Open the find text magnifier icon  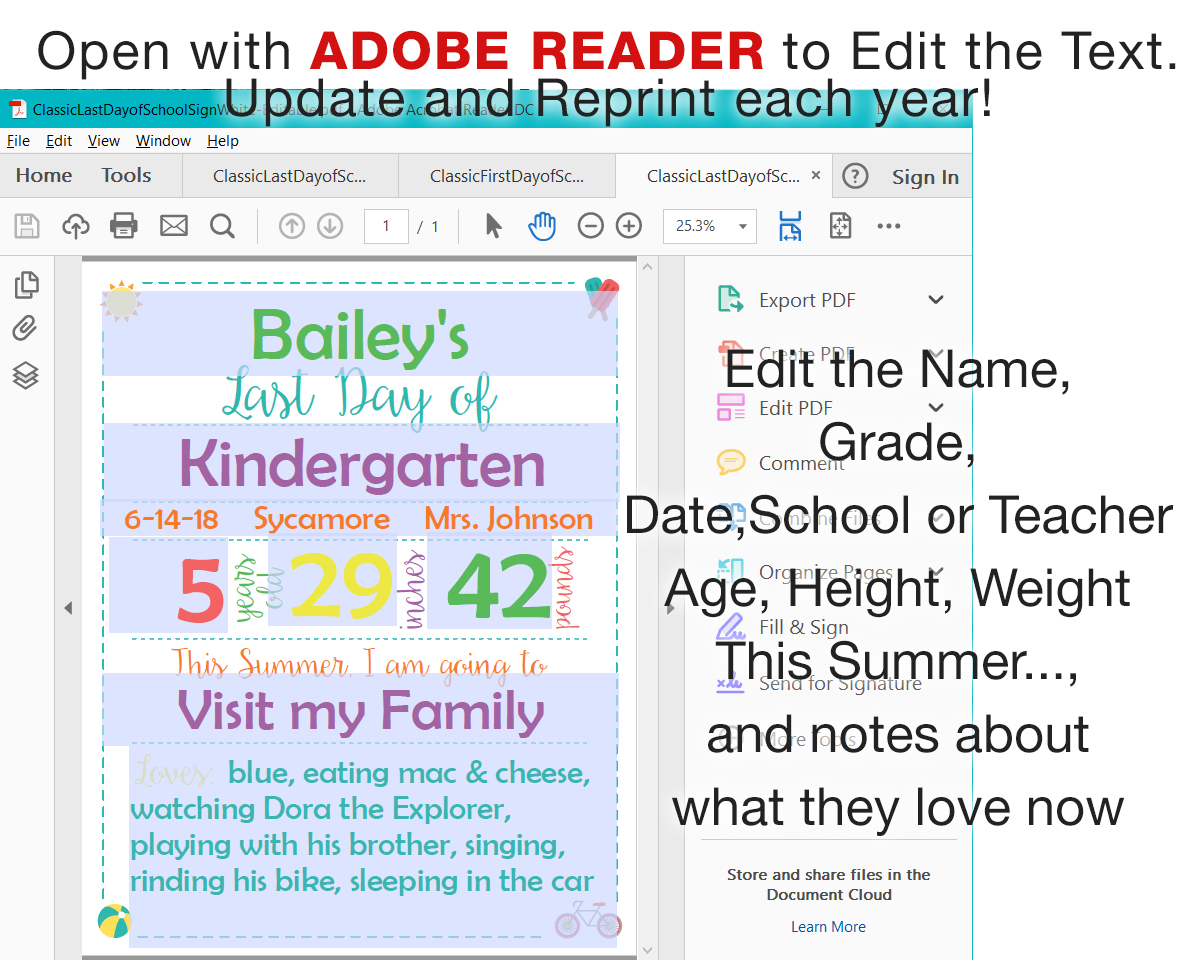(222, 226)
